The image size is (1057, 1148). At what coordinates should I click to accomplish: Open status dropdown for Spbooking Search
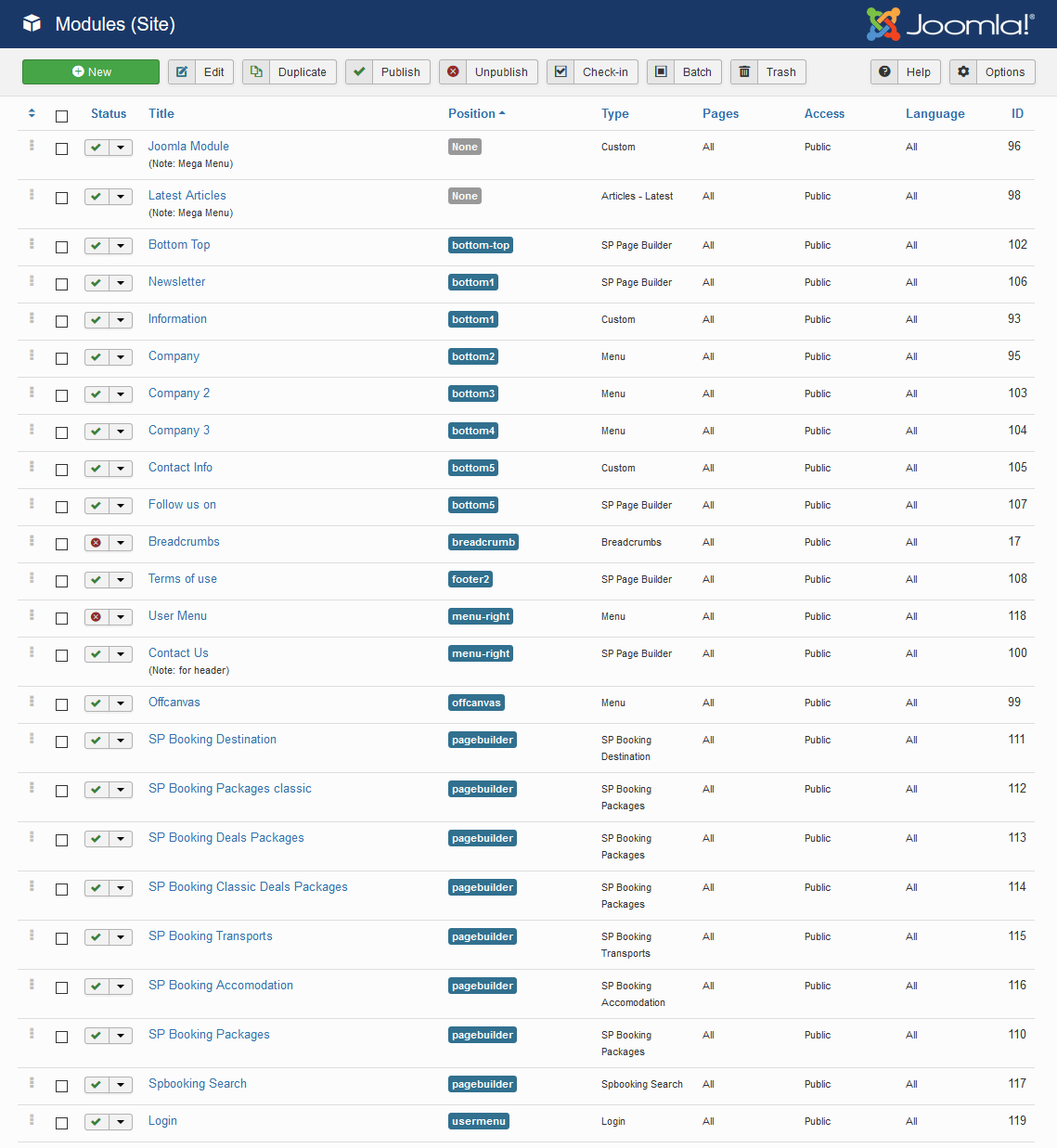(121, 1085)
